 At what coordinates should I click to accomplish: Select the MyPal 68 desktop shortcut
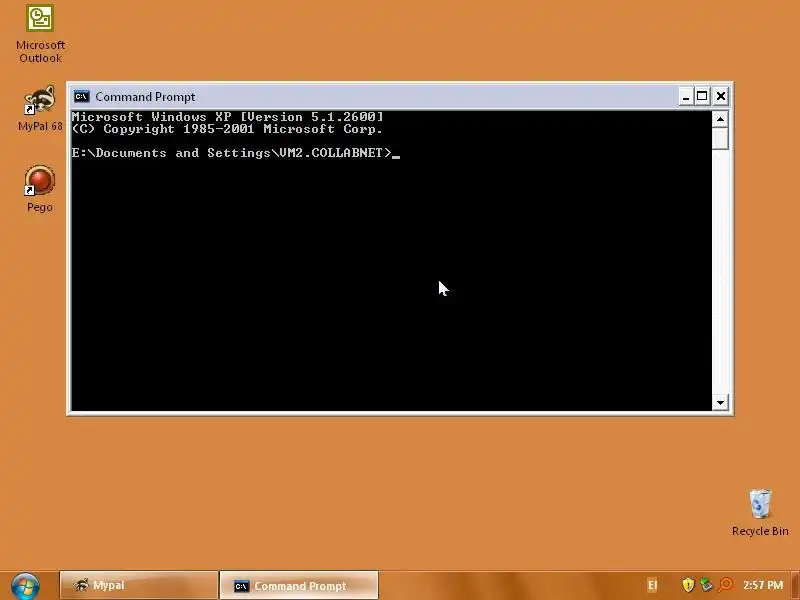[40, 109]
